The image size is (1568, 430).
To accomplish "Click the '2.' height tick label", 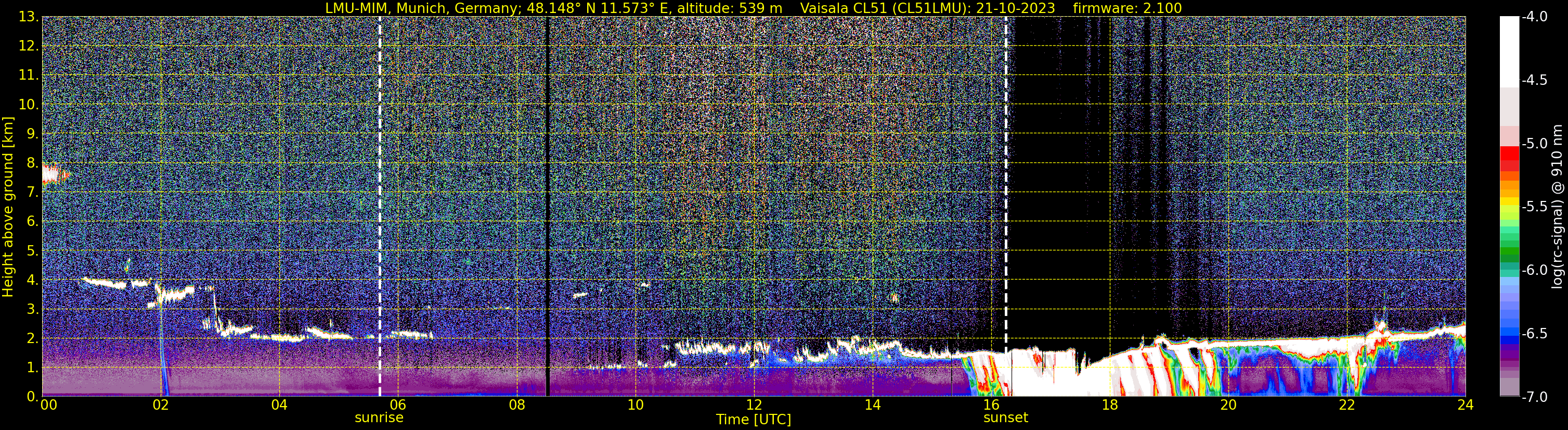I will pos(33,339).
